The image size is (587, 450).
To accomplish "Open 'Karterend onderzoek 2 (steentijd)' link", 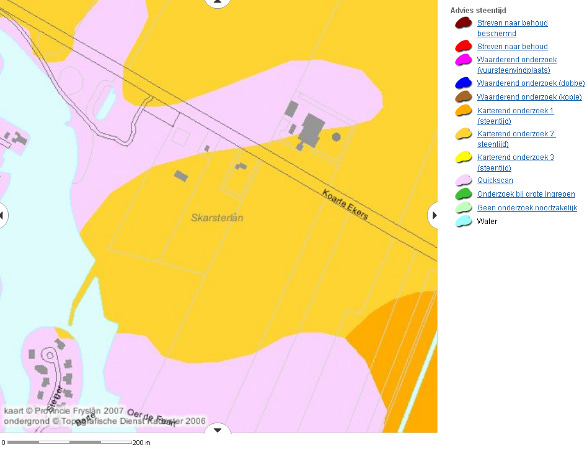I will pyautogui.click(x=516, y=139).
